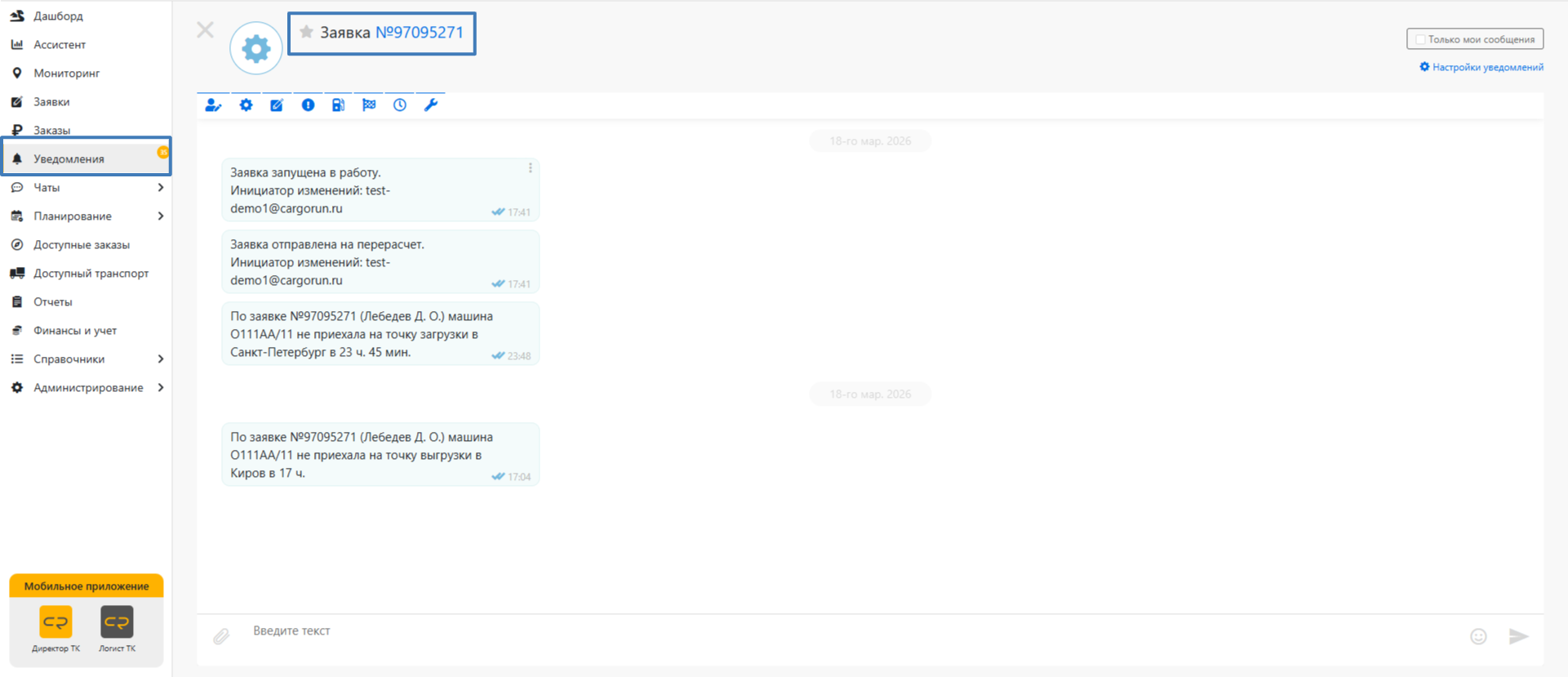Expand the Планирование submenu chevron
Image resolution: width=1568 pixels, height=677 pixels.
[160, 216]
